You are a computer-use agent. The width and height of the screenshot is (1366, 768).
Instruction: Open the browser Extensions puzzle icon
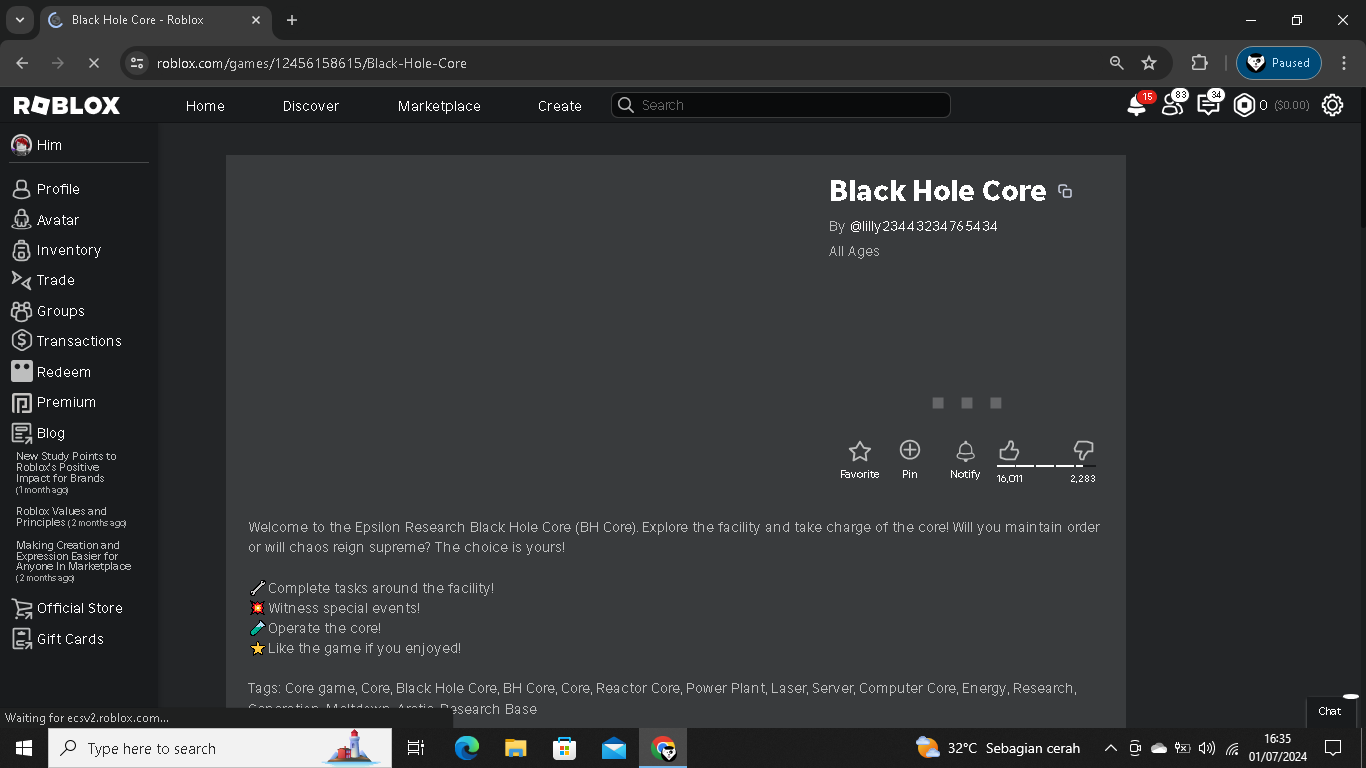click(1200, 63)
